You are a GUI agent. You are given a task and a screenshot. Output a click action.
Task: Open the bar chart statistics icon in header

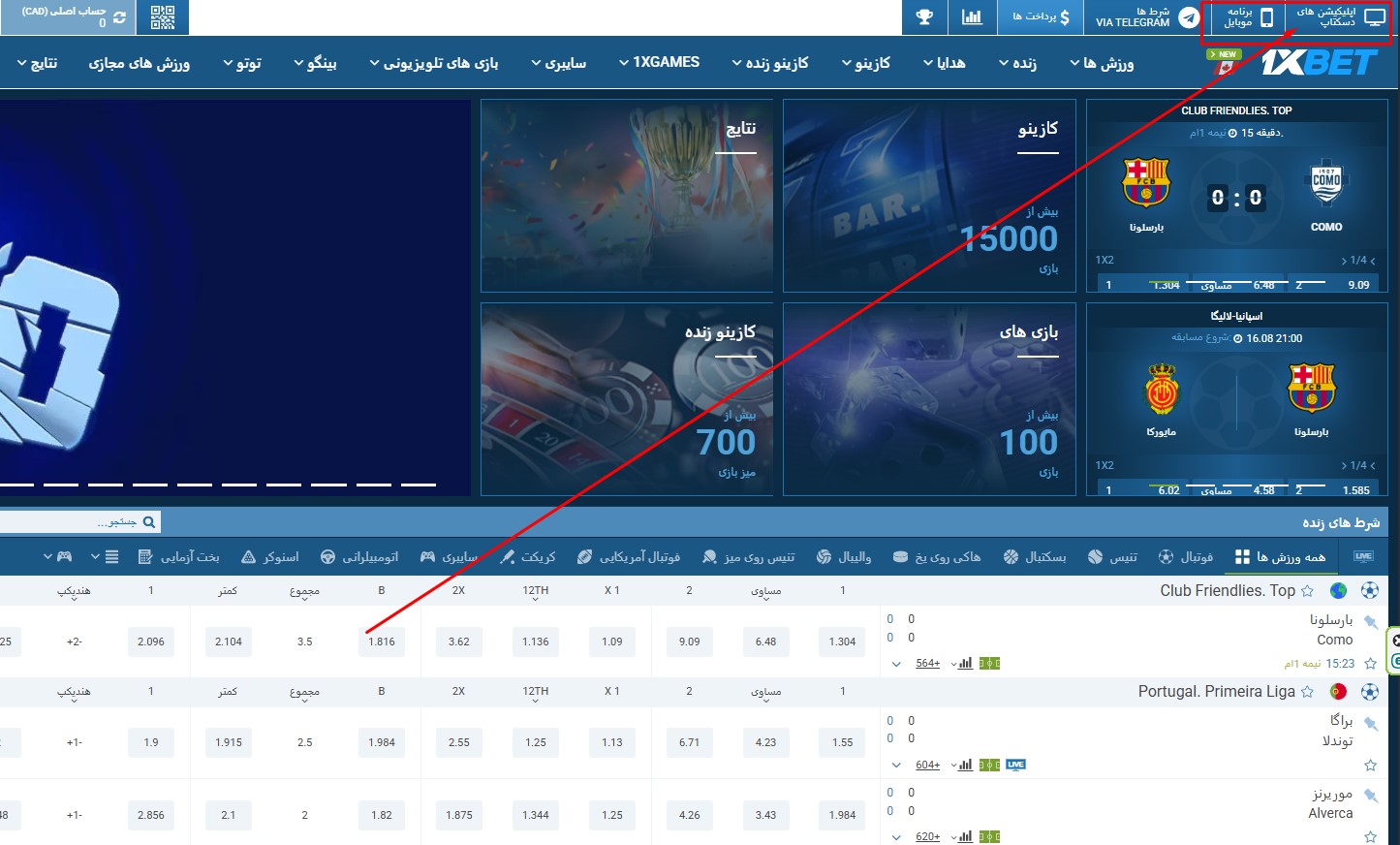(972, 17)
